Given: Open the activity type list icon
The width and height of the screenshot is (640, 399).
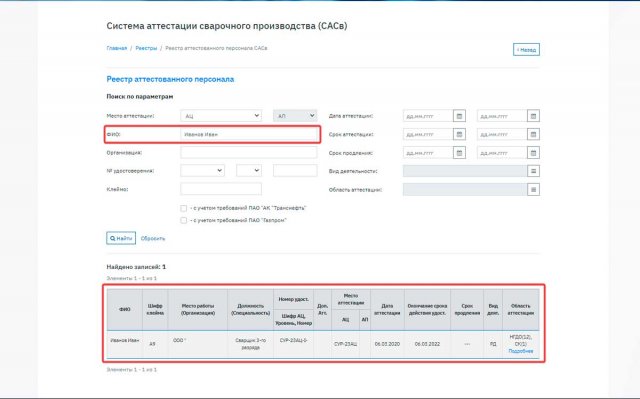Looking at the screenshot, I should point(533,171).
